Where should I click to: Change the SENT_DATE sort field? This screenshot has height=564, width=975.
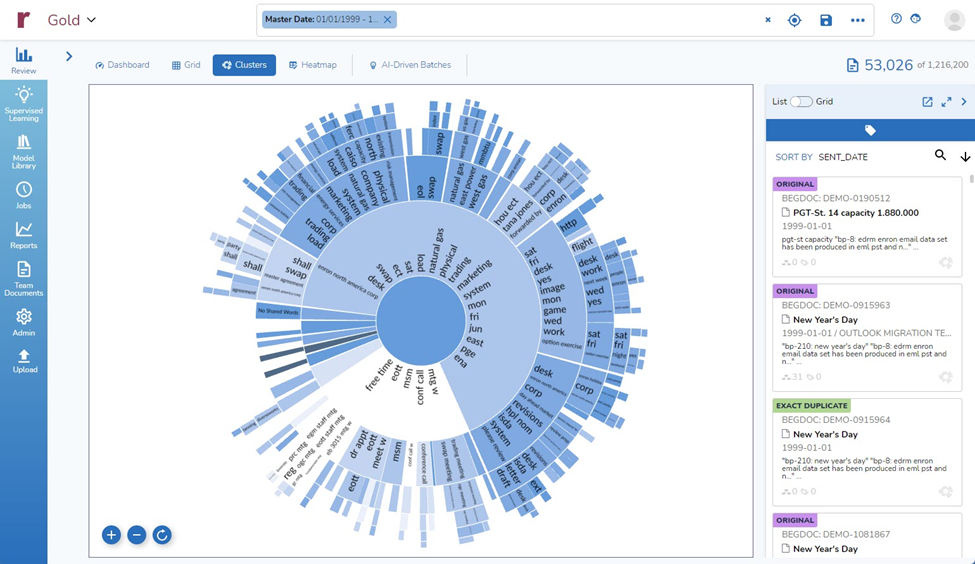(x=843, y=157)
